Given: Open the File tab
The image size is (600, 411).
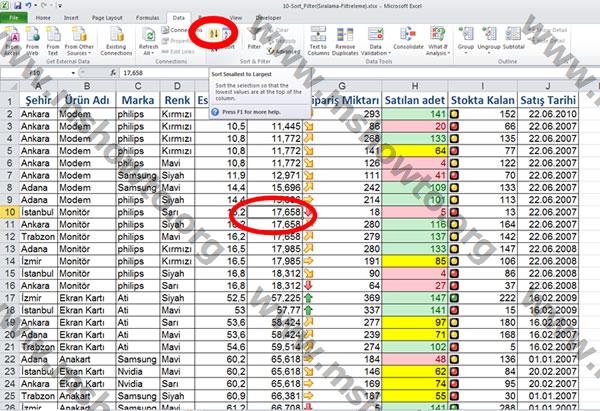Looking at the screenshot, I should coord(14,18).
